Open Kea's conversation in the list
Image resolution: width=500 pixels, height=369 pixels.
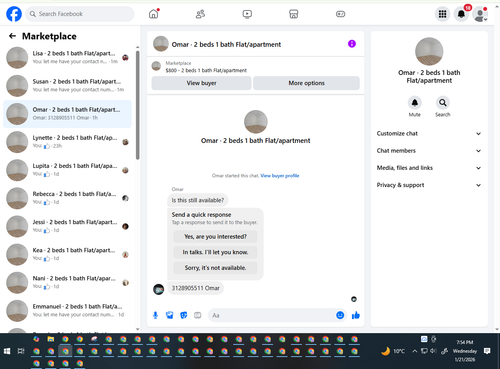click(x=67, y=254)
